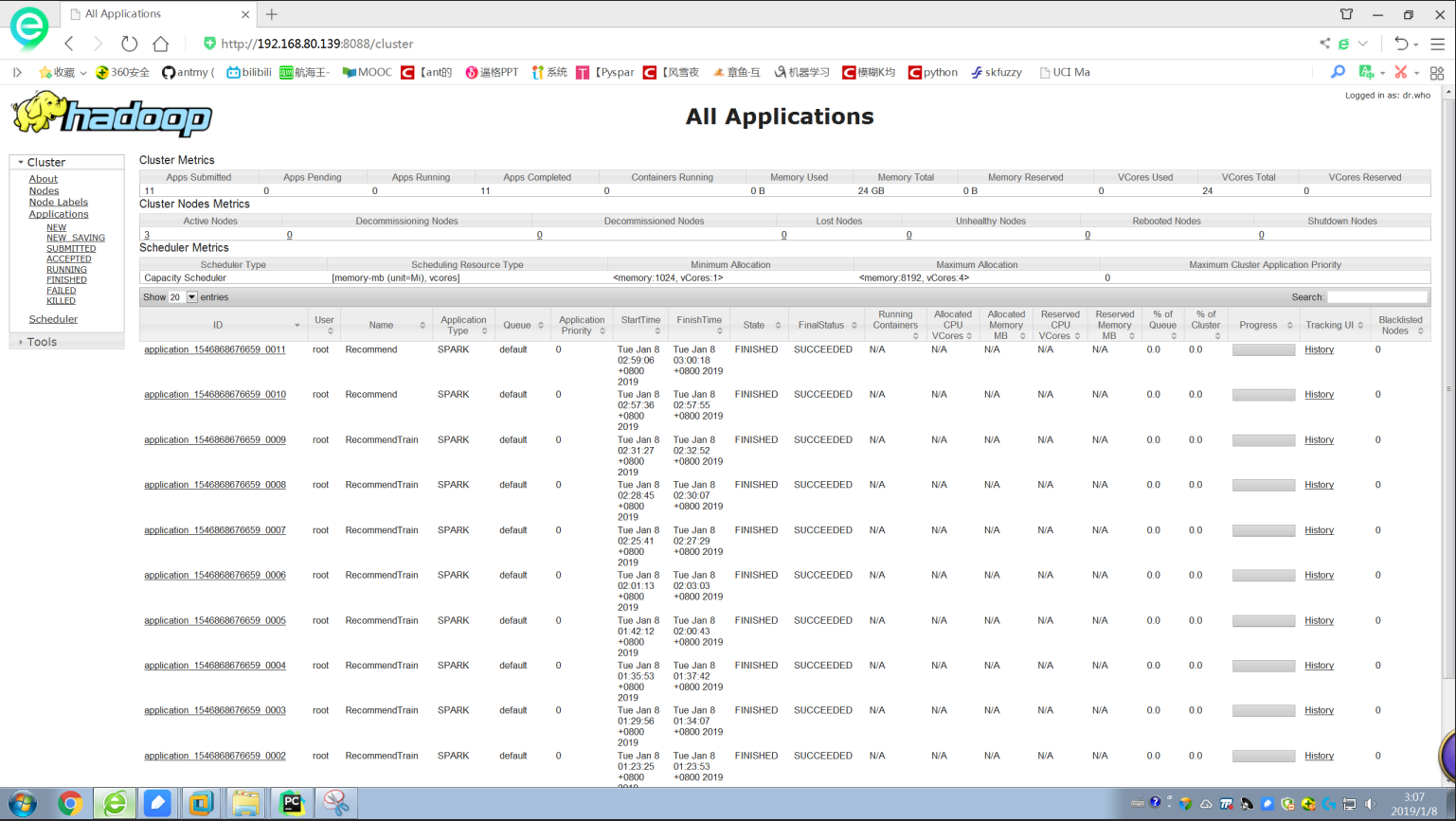Click progress bar of application 0006
The width and height of the screenshot is (1456, 821).
coord(1264,576)
